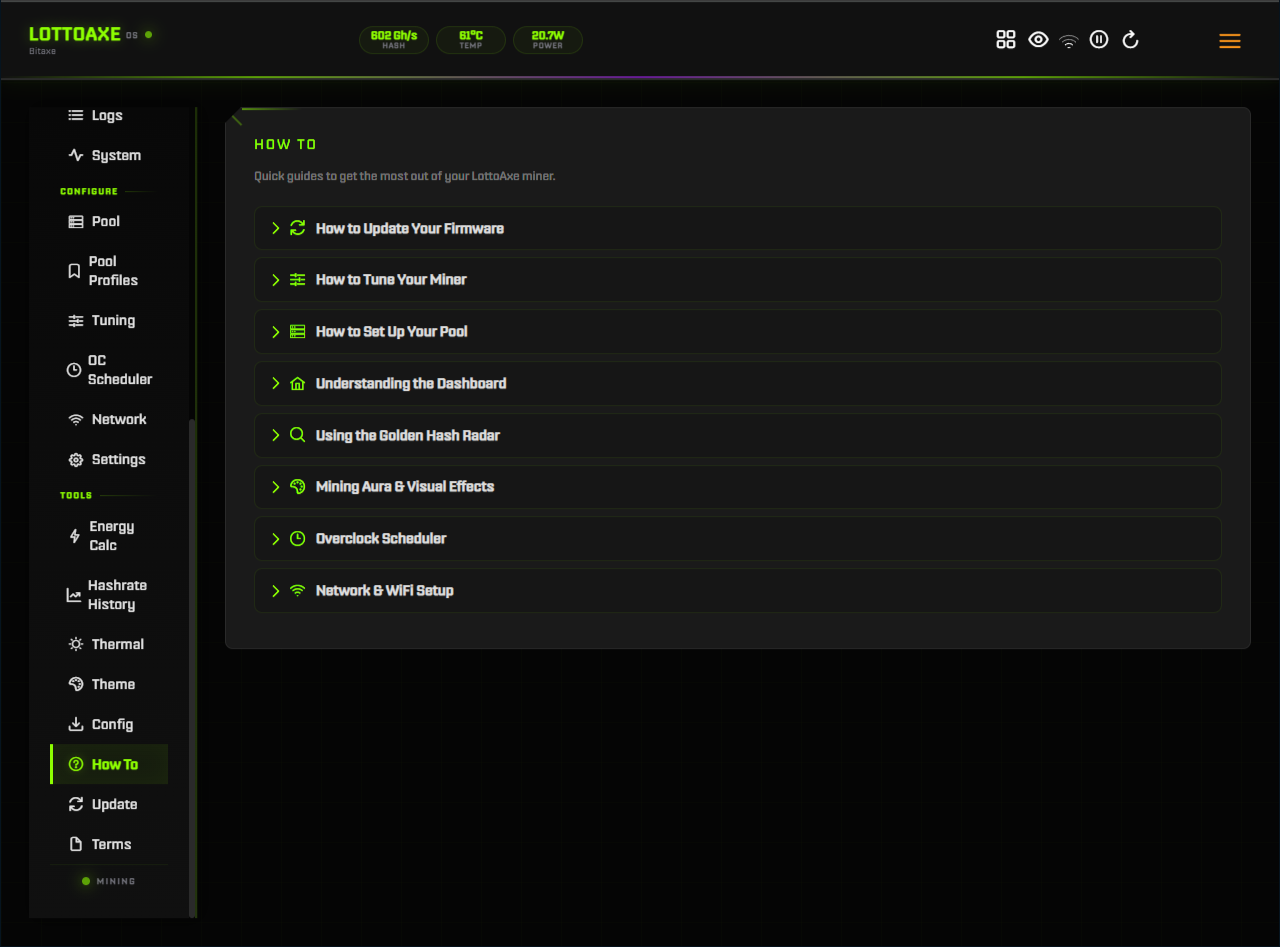
Task: Pause mining with the pause icon
Action: coord(1099,40)
